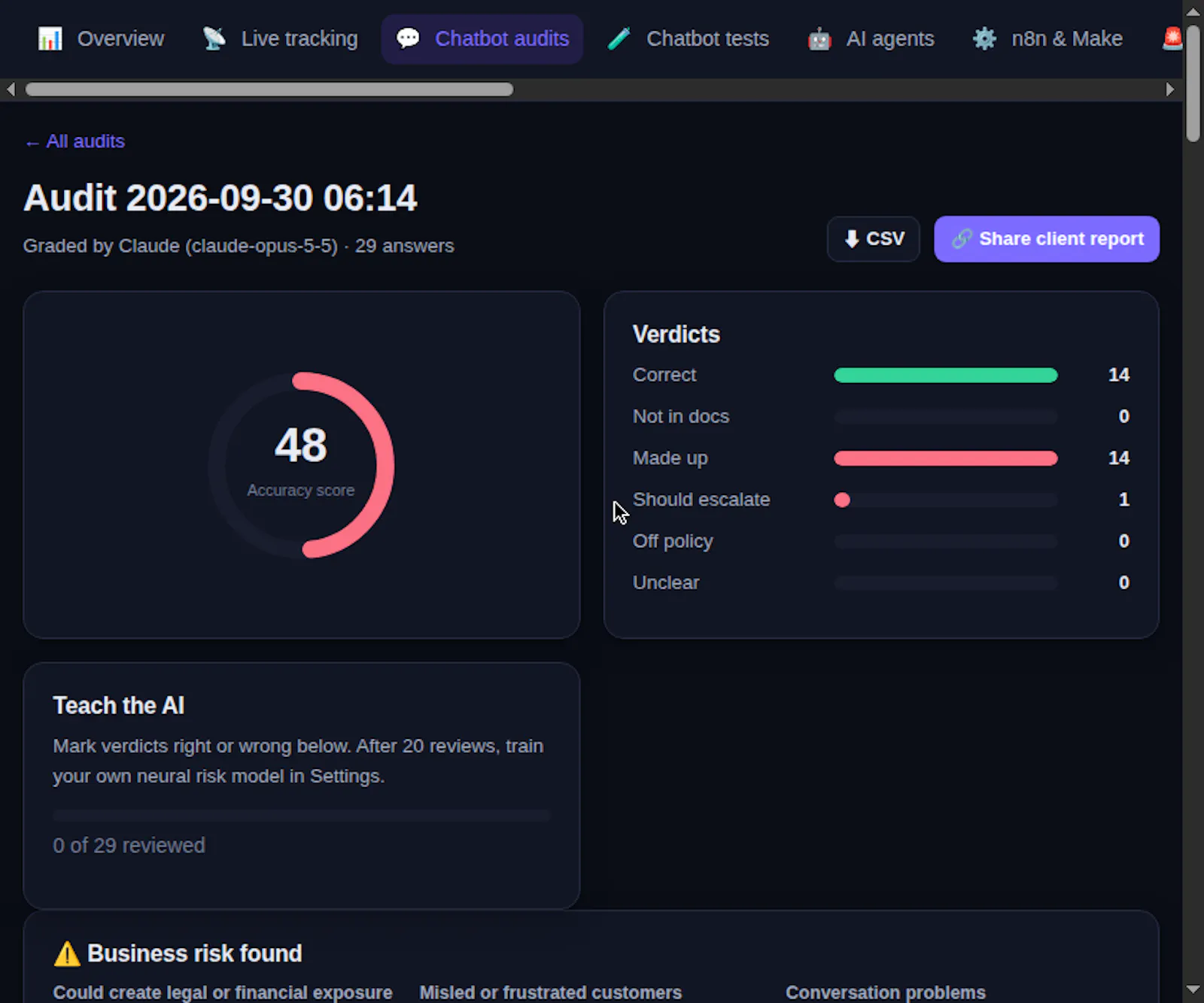This screenshot has height=1003, width=1204.
Task: Click the 'Audit 2026-09-30 06:14' heading
Action: 220,198
